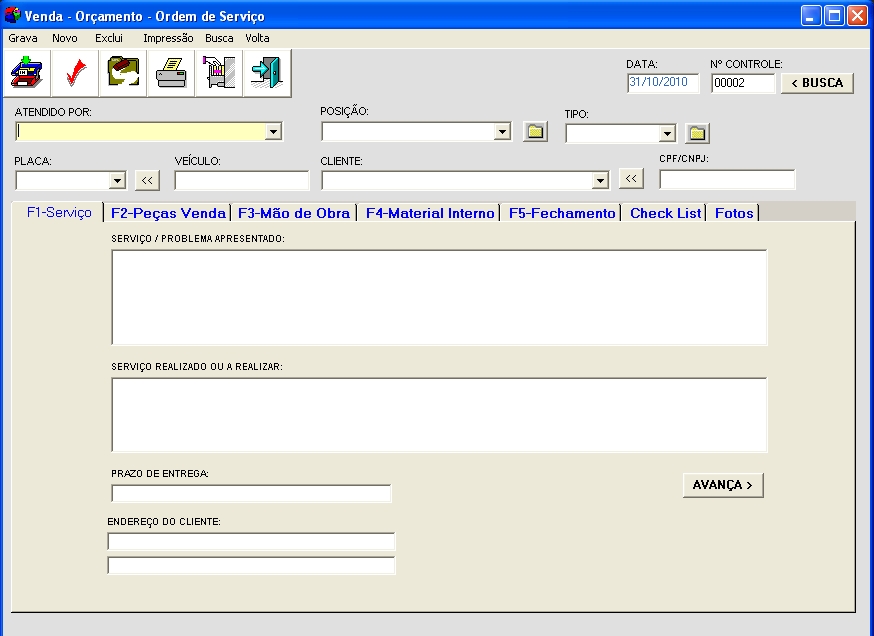Open the Posição dropdown list

[503, 132]
